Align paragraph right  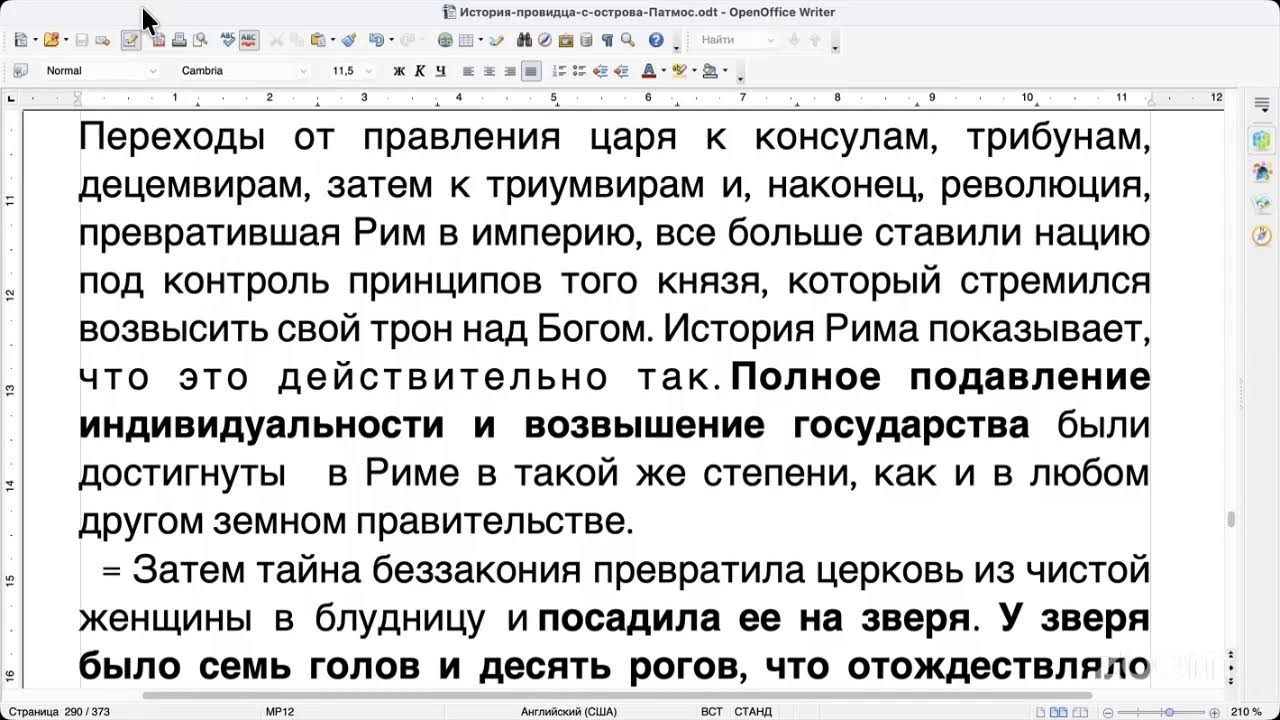(510, 71)
